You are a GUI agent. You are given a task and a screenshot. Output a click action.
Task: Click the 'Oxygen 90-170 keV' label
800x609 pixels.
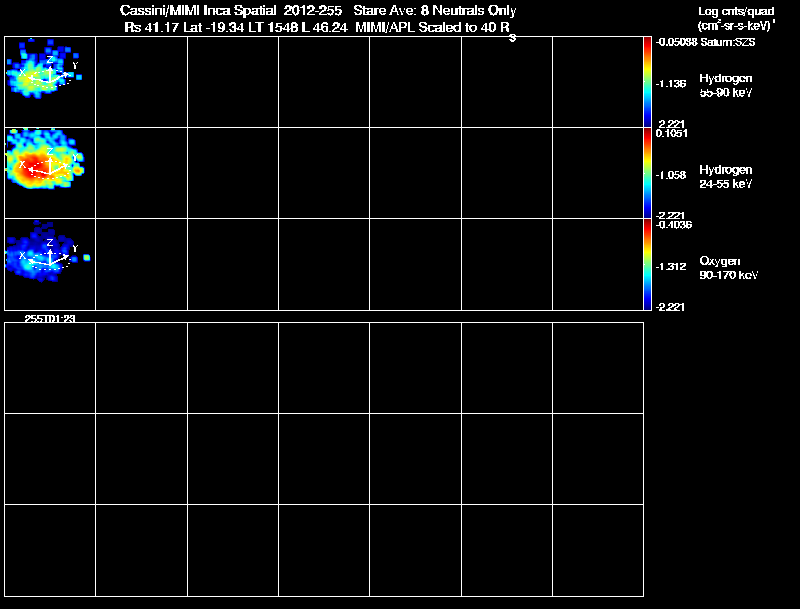729,268
